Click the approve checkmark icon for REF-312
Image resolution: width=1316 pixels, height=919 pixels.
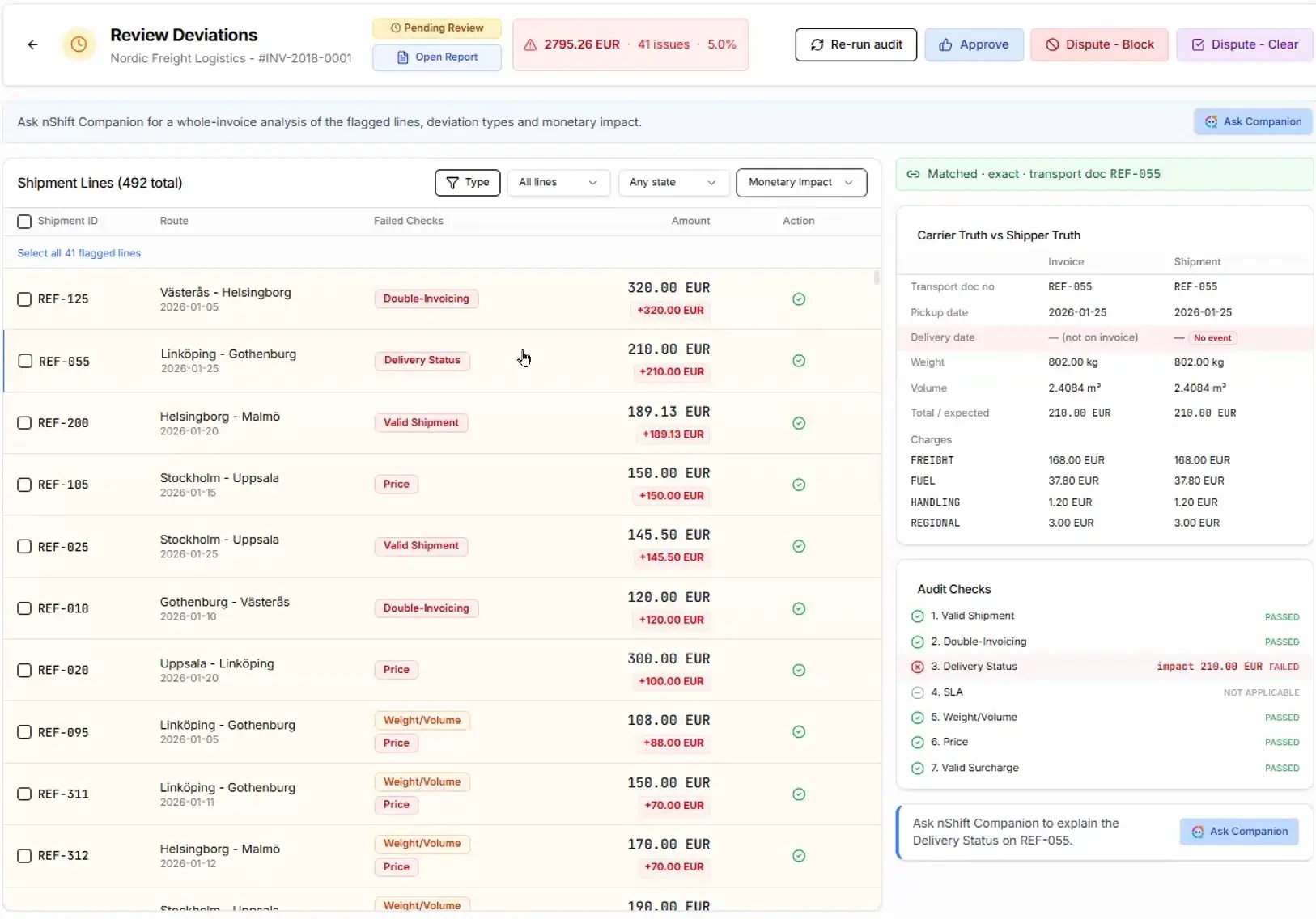click(799, 856)
